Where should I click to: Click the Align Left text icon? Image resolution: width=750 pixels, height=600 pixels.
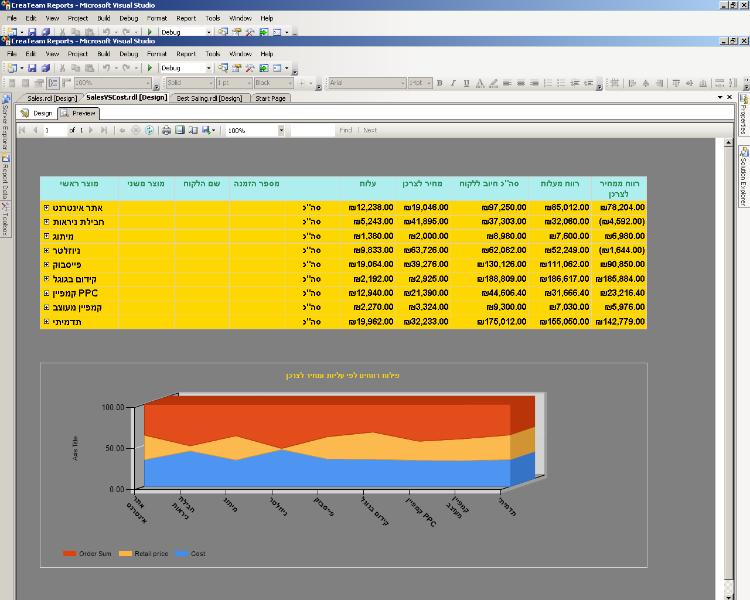[507, 83]
